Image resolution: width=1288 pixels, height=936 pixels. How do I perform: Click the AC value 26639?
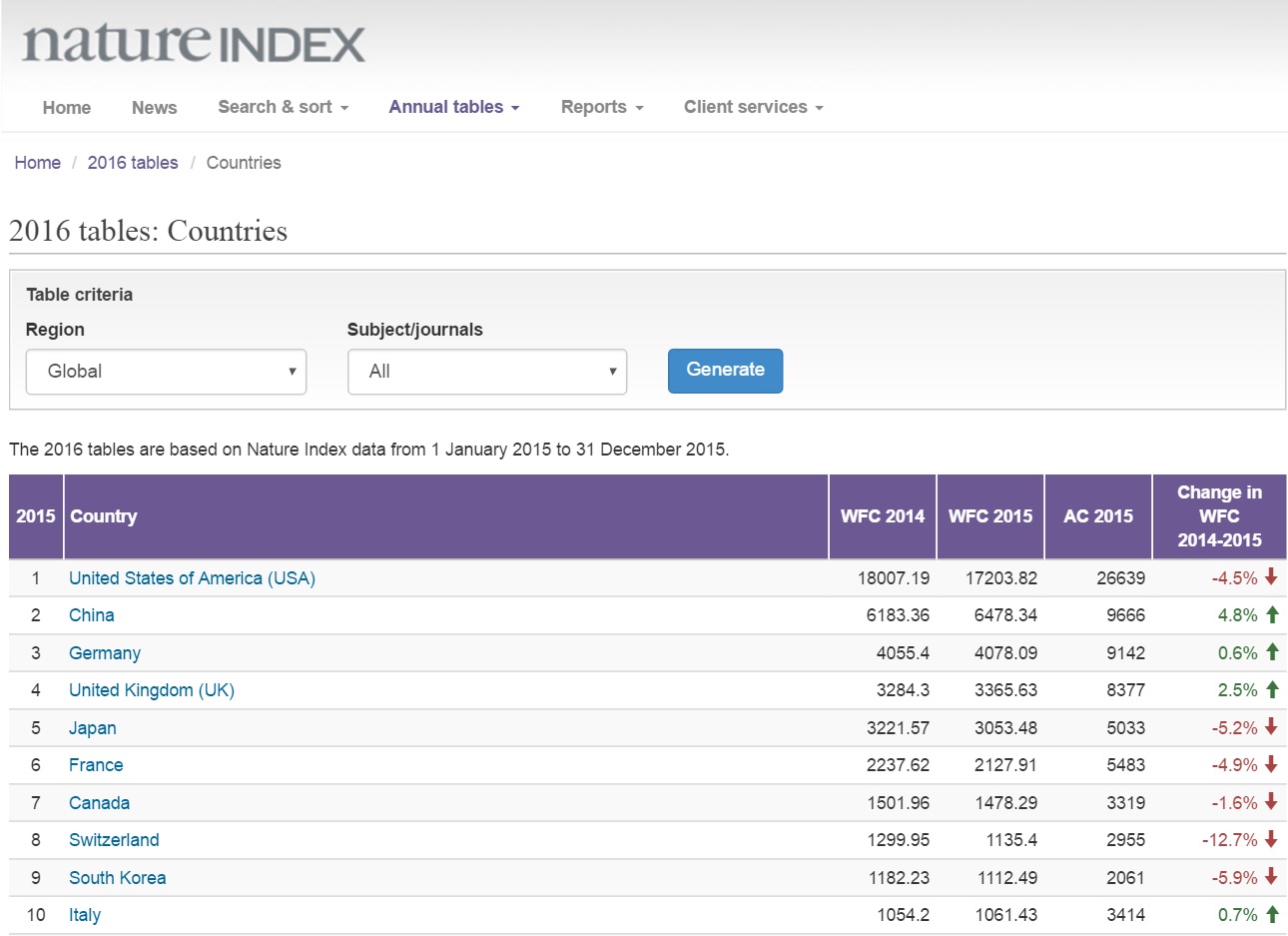coord(1121,578)
